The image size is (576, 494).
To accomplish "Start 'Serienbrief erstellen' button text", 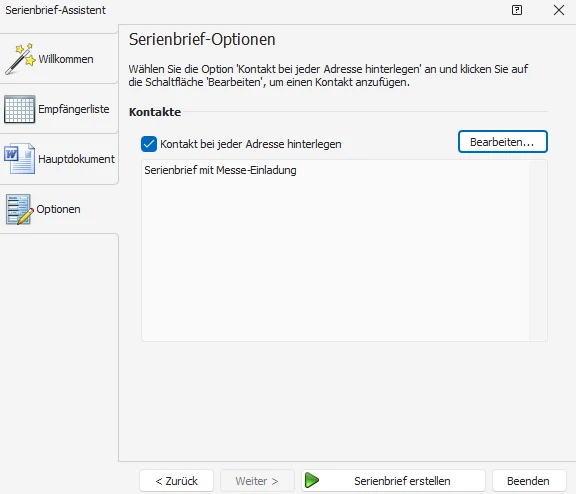I will click(x=402, y=481).
